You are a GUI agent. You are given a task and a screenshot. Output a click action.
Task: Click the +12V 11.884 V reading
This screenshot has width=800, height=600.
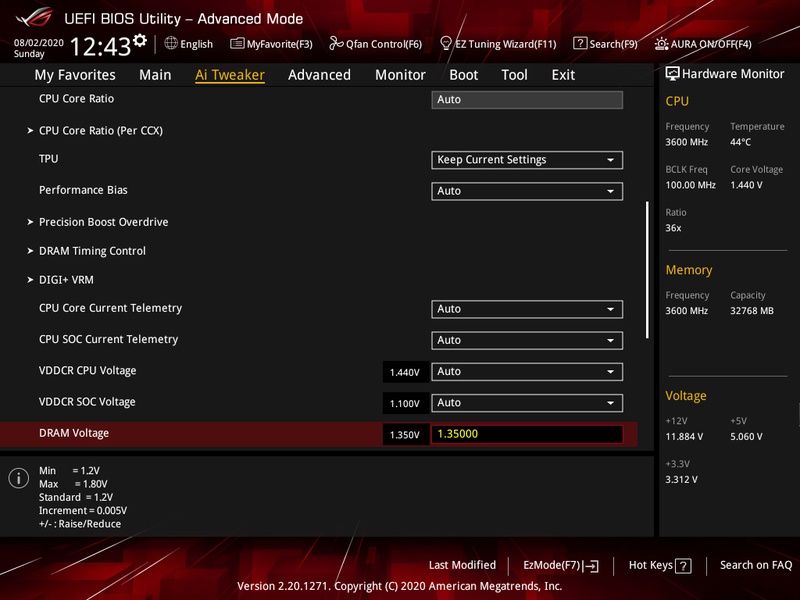(x=684, y=436)
